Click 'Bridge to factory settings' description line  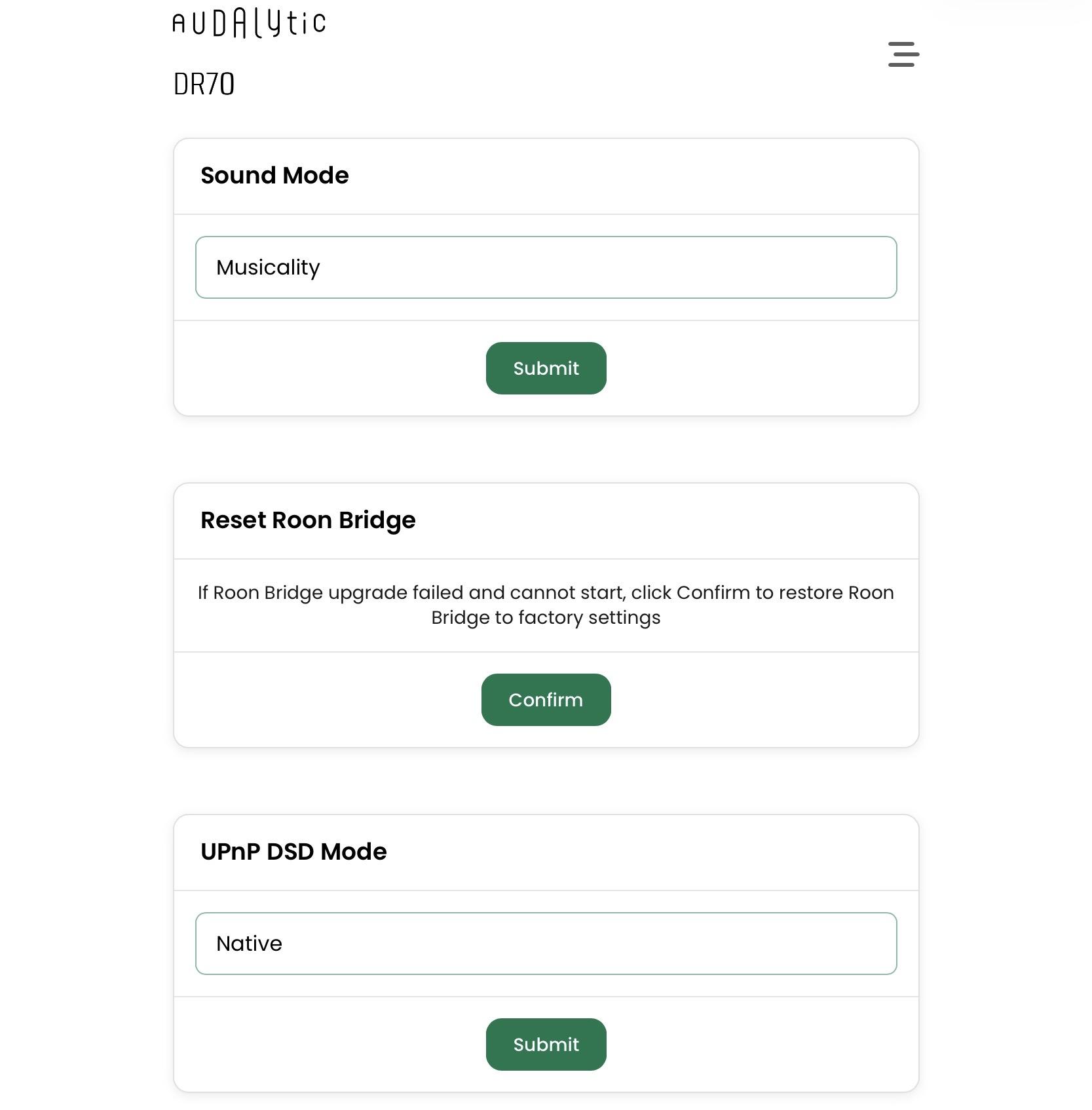(546, 618)
